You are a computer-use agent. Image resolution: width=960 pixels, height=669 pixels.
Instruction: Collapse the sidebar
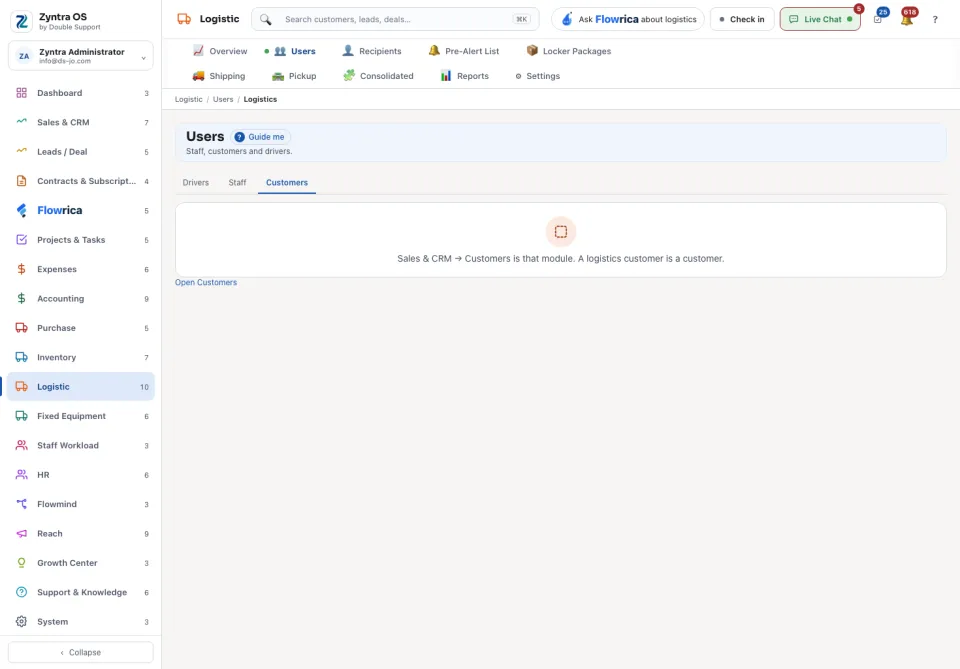pos(81,652)
